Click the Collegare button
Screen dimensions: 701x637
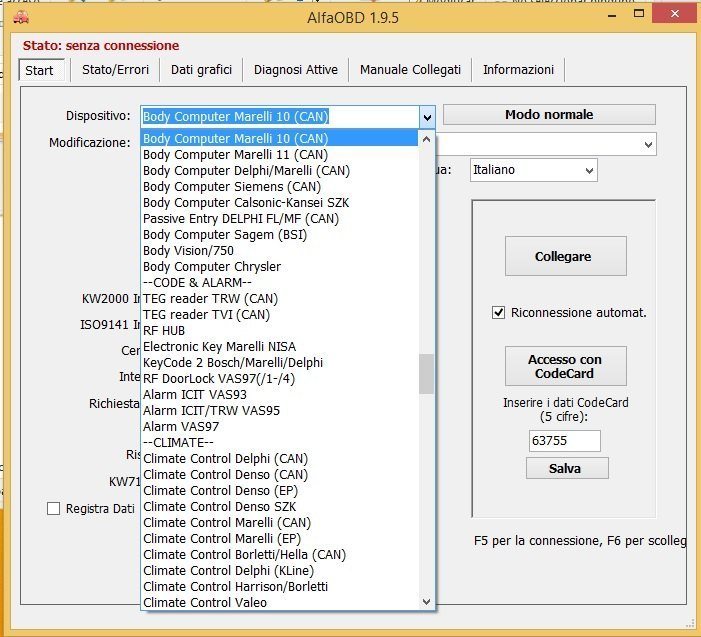(566, 256)
